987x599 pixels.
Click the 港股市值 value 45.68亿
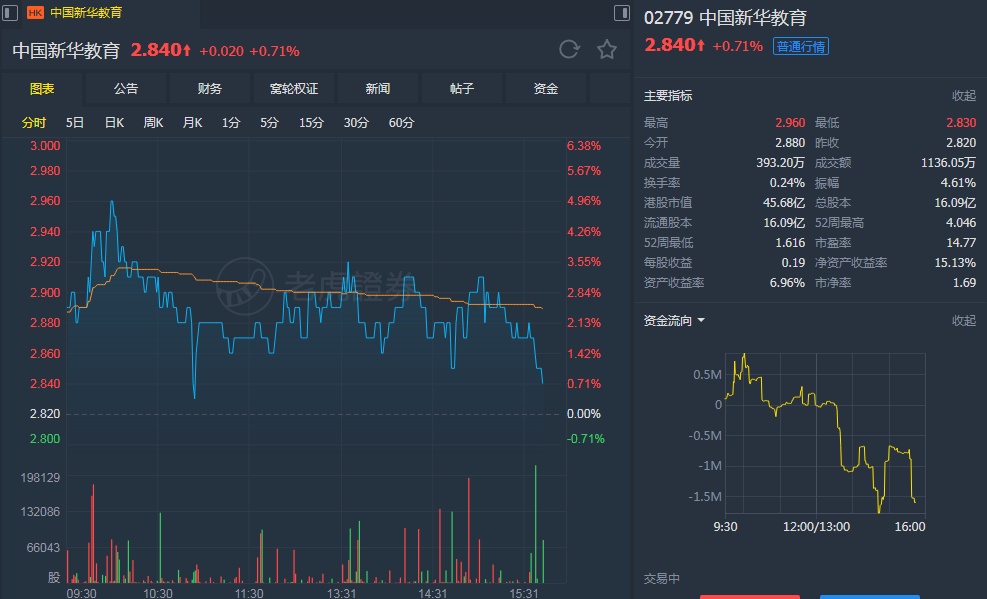(x=784, y=203)
